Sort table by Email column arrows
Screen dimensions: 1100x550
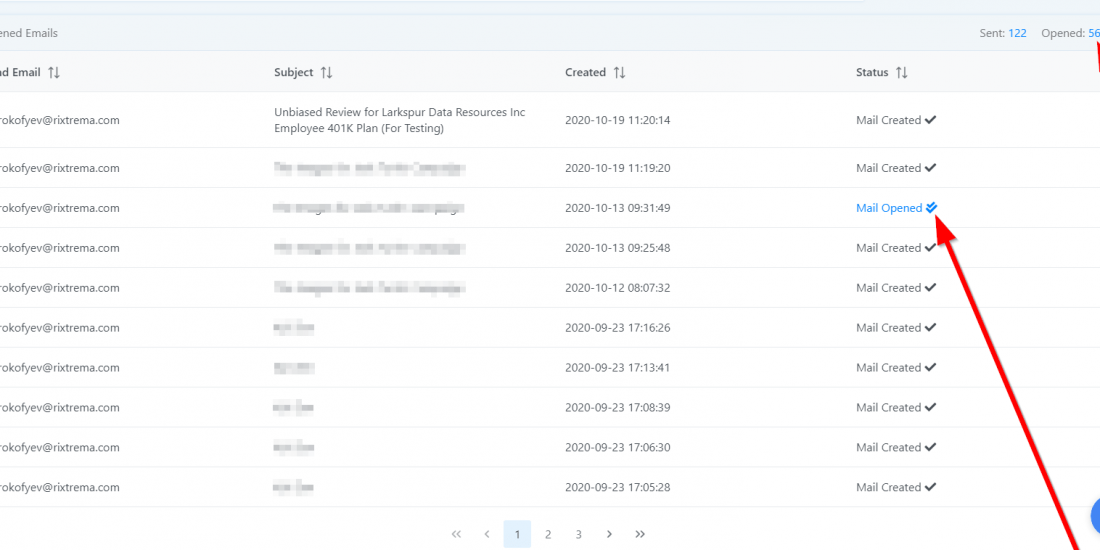[x=54, y=73]
